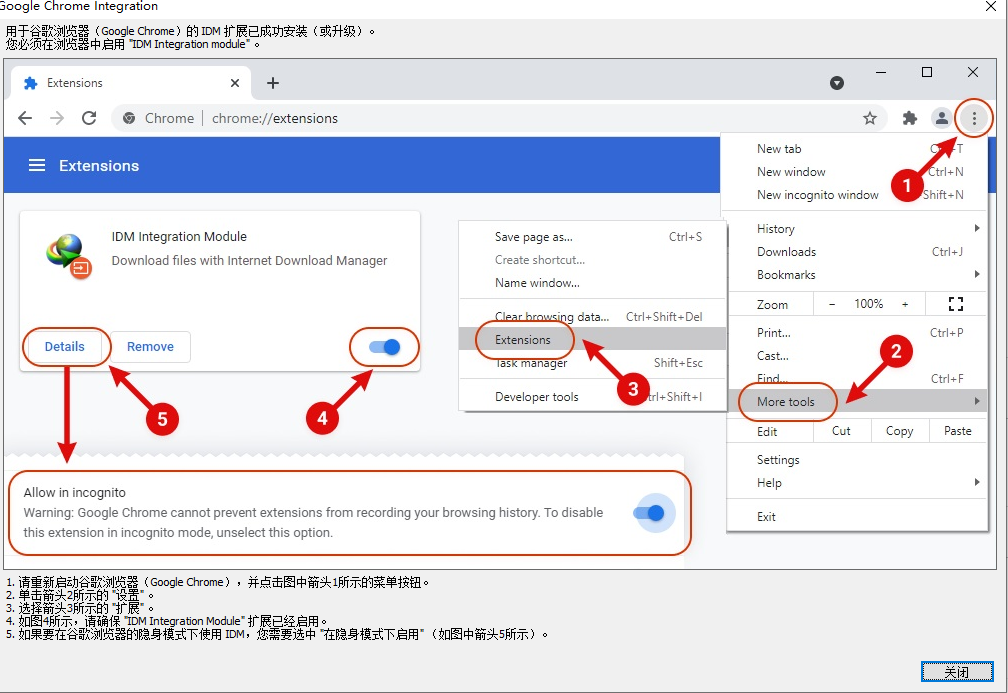Click Paste in the Edit row
This screenshot has height=693, width=1008.
957,431
